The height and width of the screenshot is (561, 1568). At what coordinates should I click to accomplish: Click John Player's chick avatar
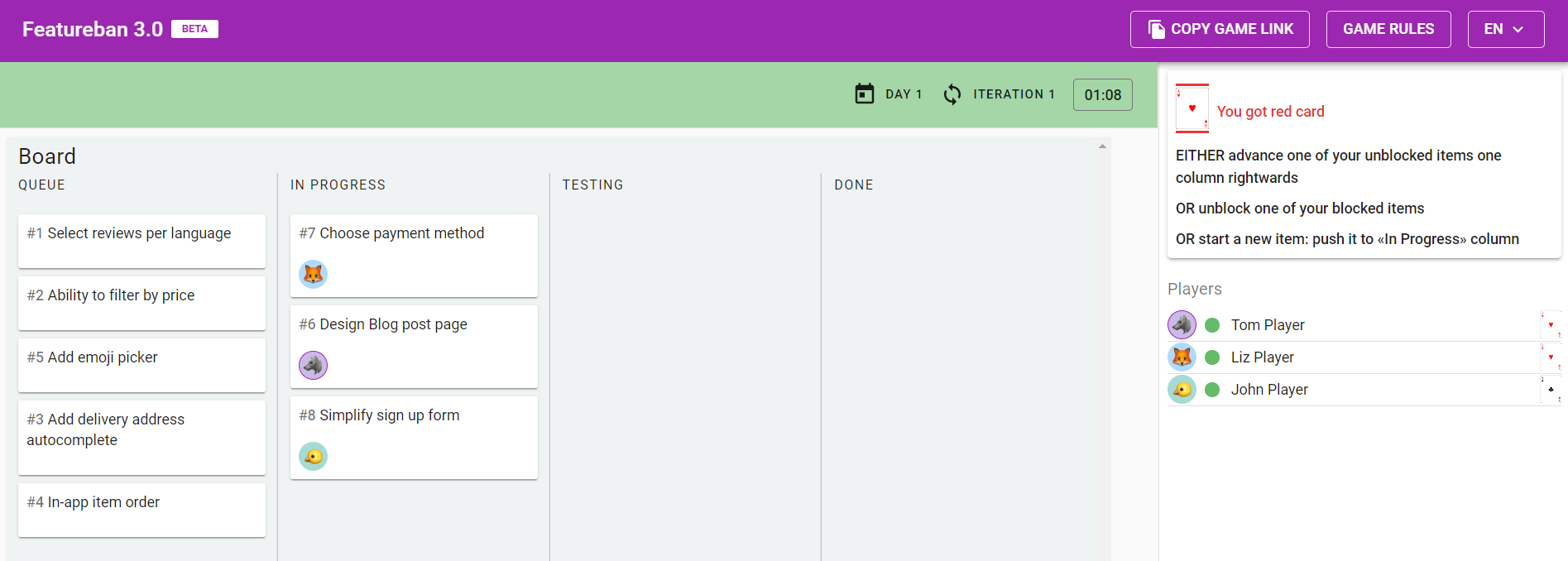tap(1182, 389)
